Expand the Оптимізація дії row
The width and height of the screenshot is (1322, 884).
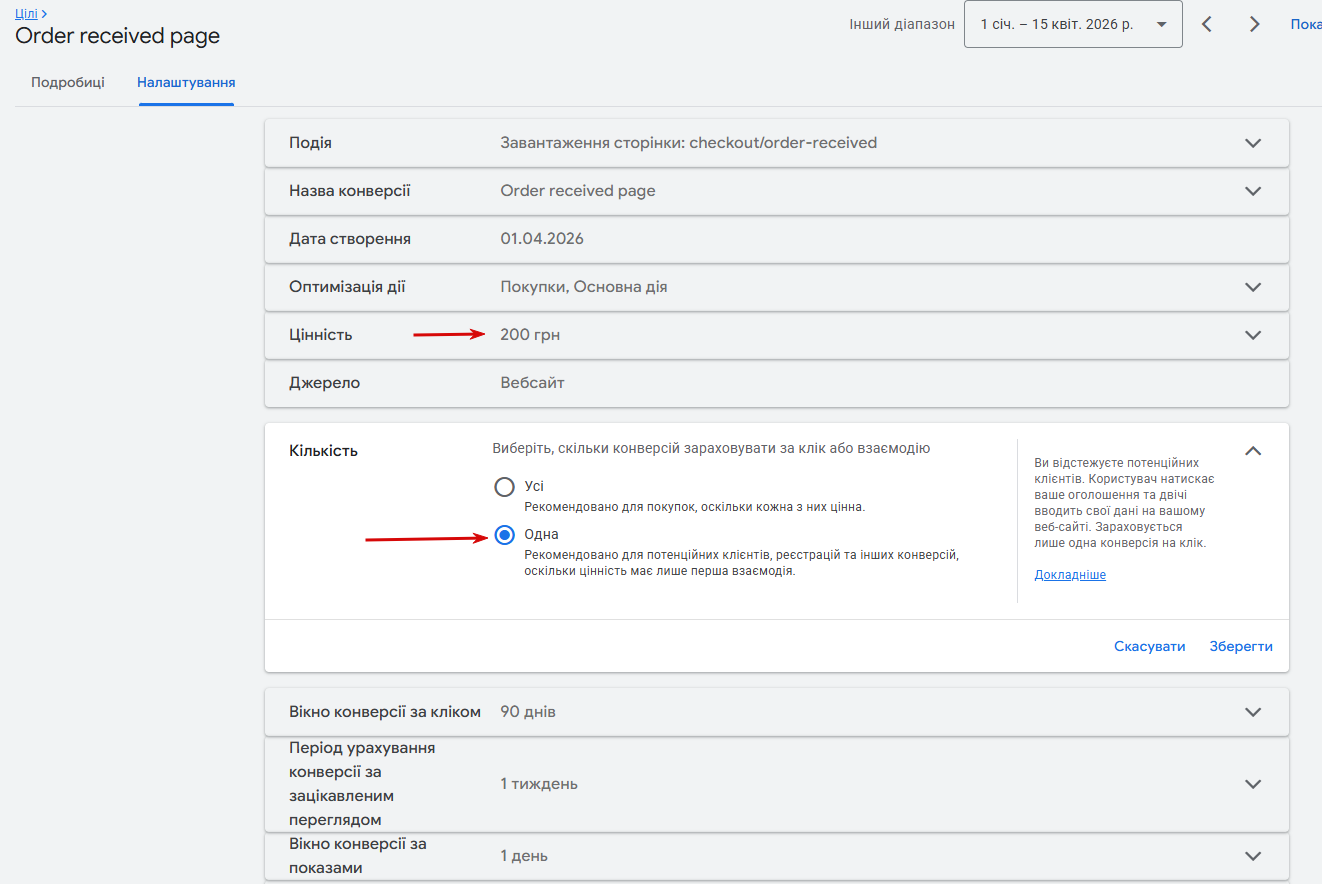point(1253,287)
